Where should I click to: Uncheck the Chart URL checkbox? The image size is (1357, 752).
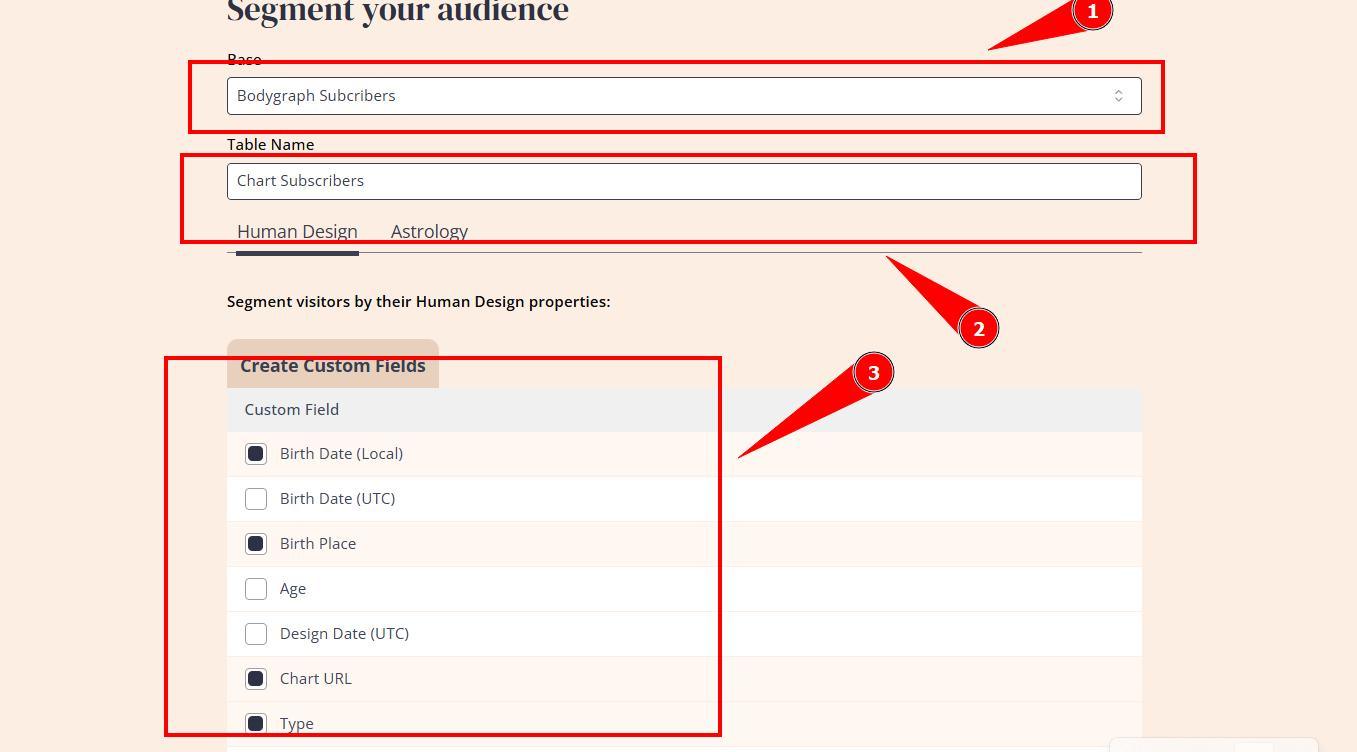256,679
